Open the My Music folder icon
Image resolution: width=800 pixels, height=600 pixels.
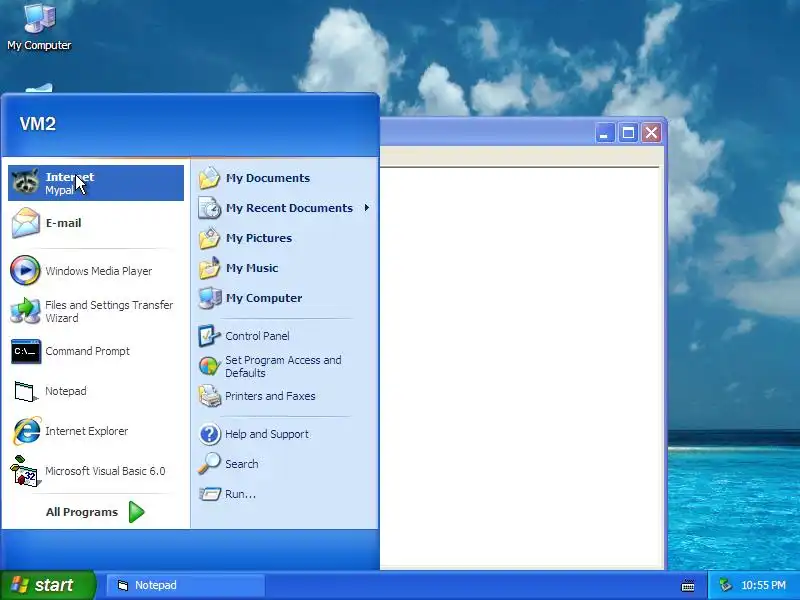tap(209, 268)
